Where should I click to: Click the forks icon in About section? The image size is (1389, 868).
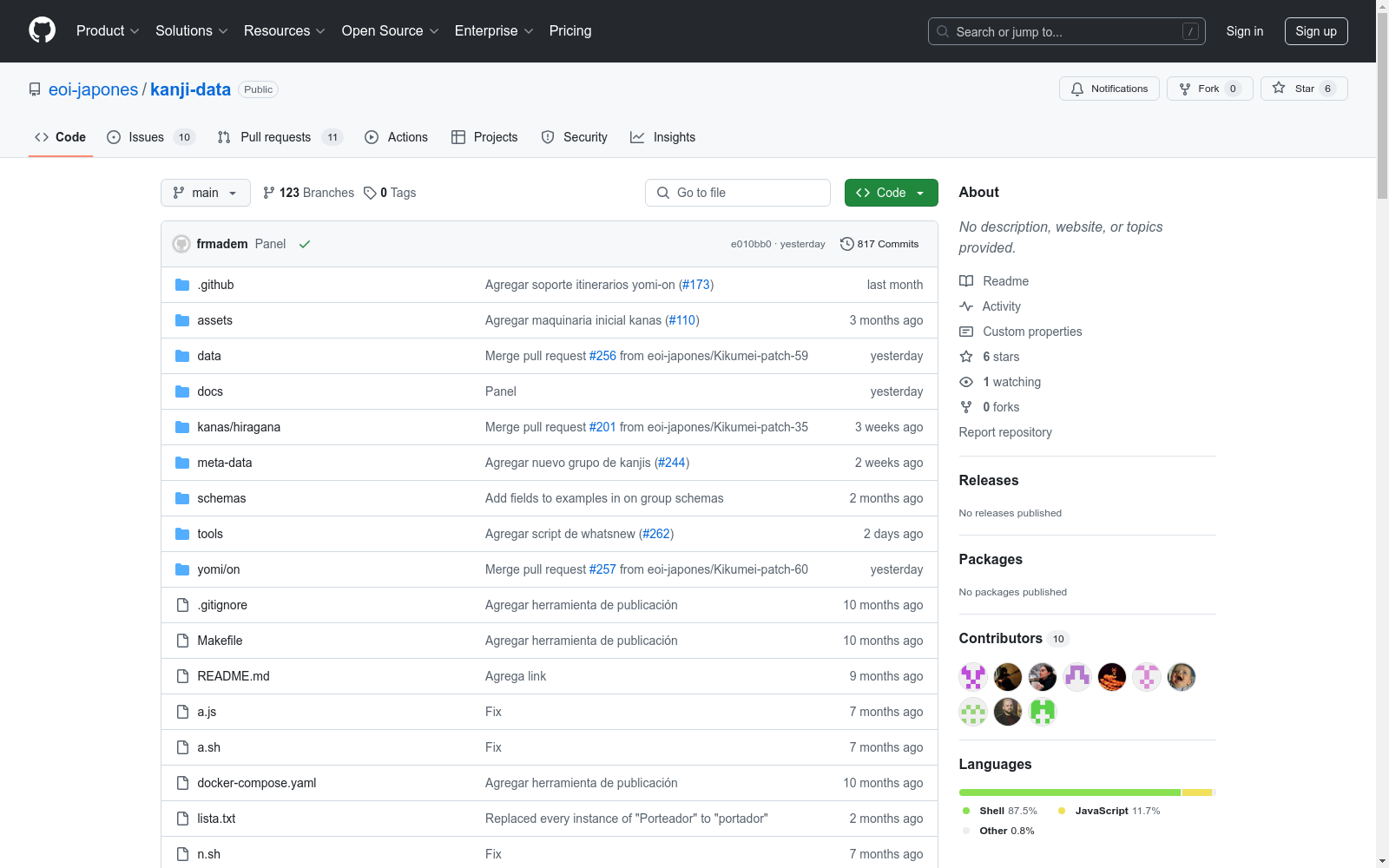pyautogui.click(x=966, y=407)
